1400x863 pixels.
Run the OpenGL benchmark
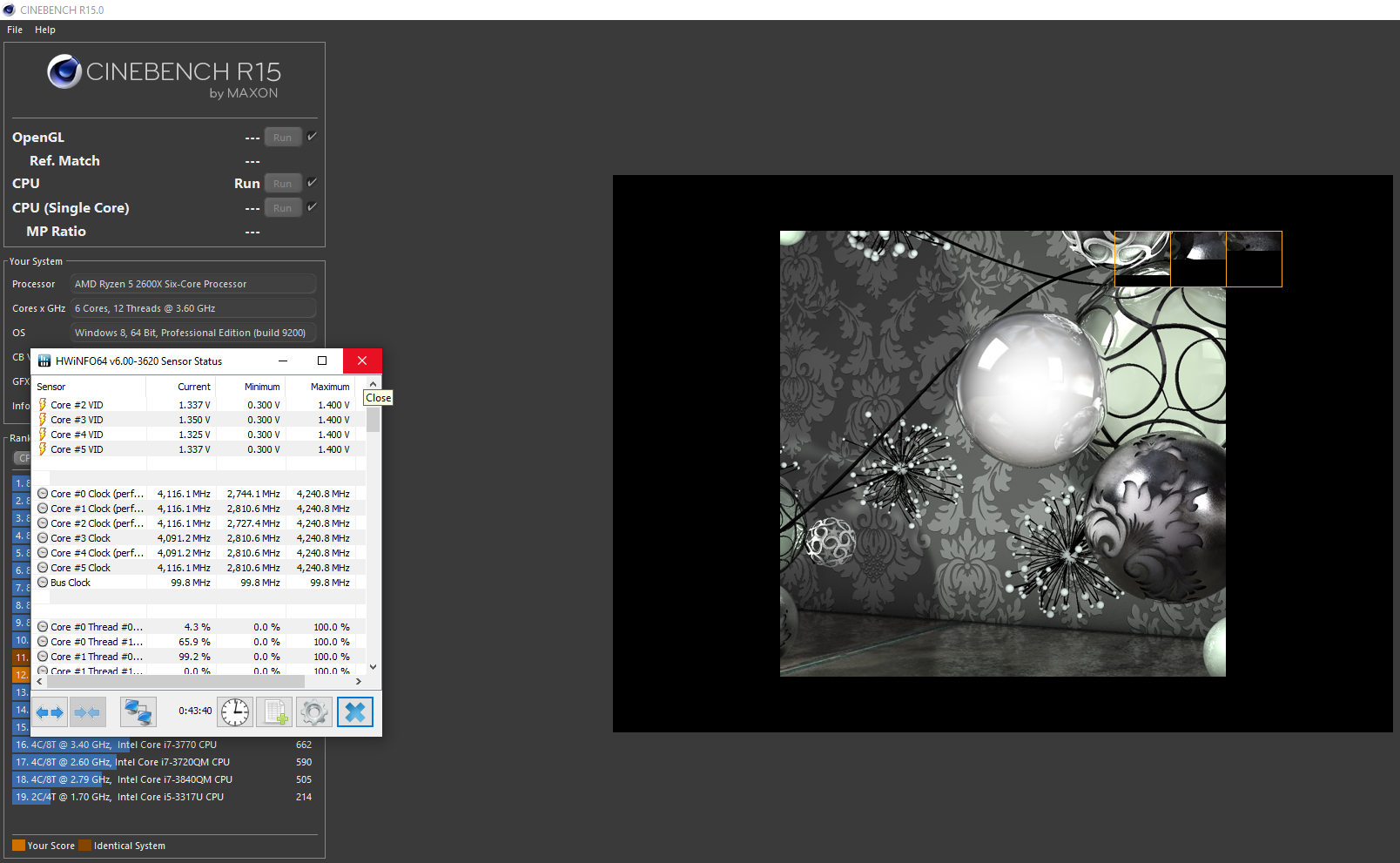(283, 138)
